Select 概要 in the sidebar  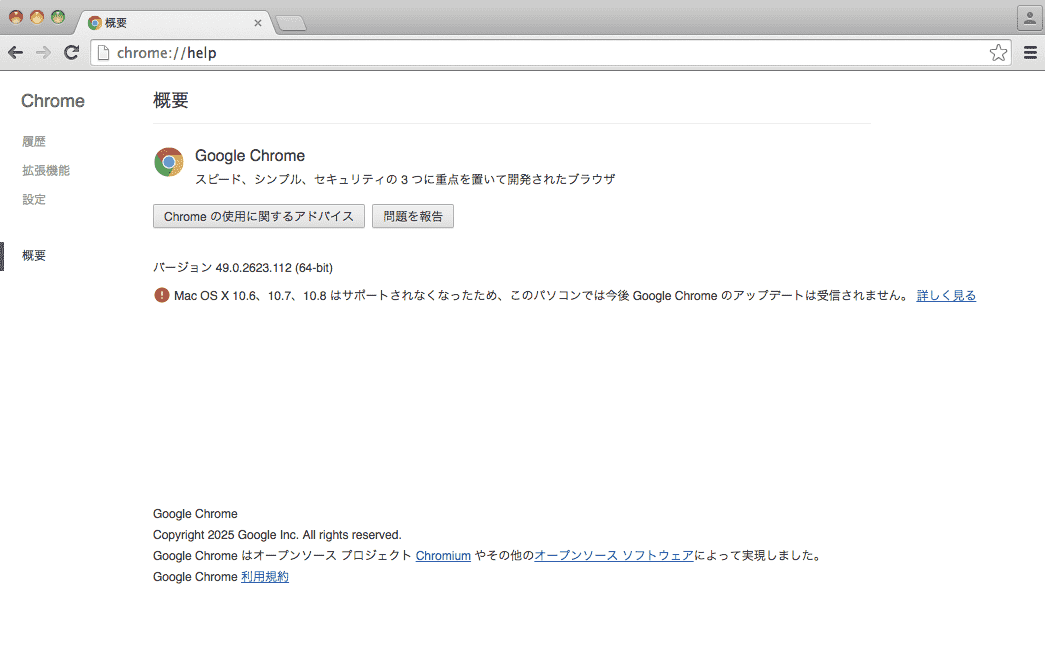click(34, 255)
